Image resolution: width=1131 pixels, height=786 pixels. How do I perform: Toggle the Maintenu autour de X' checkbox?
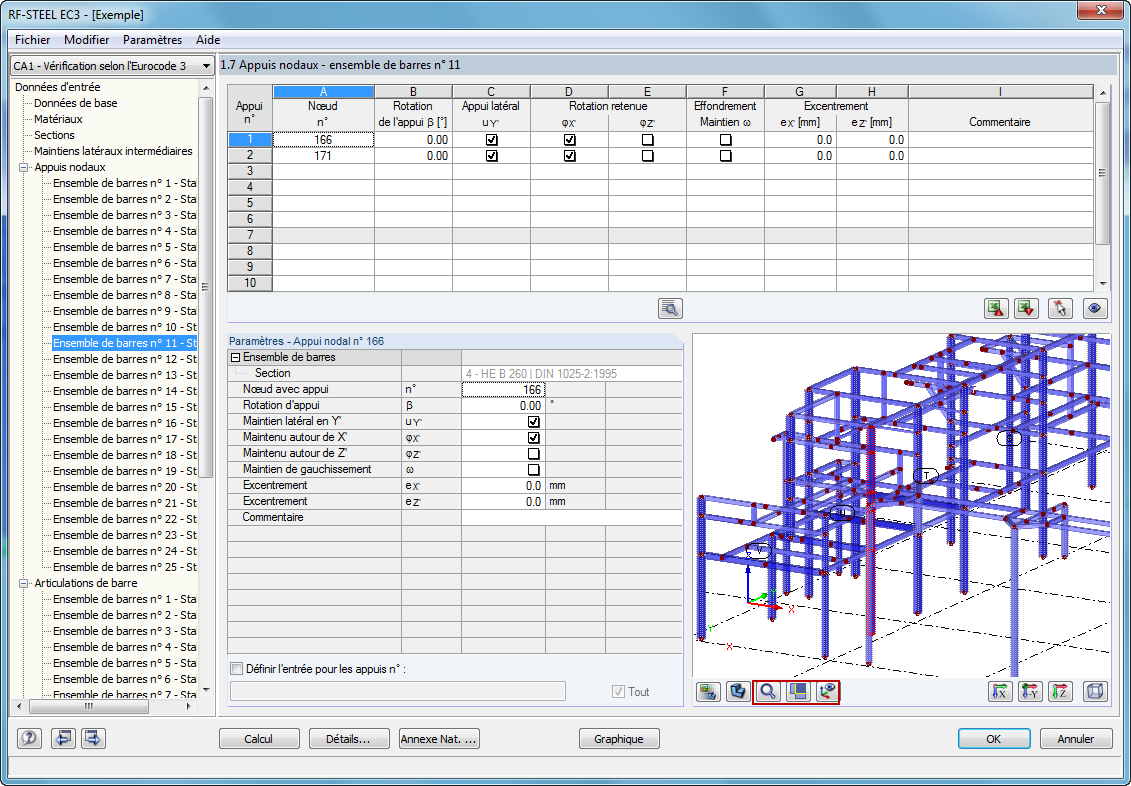534,438
